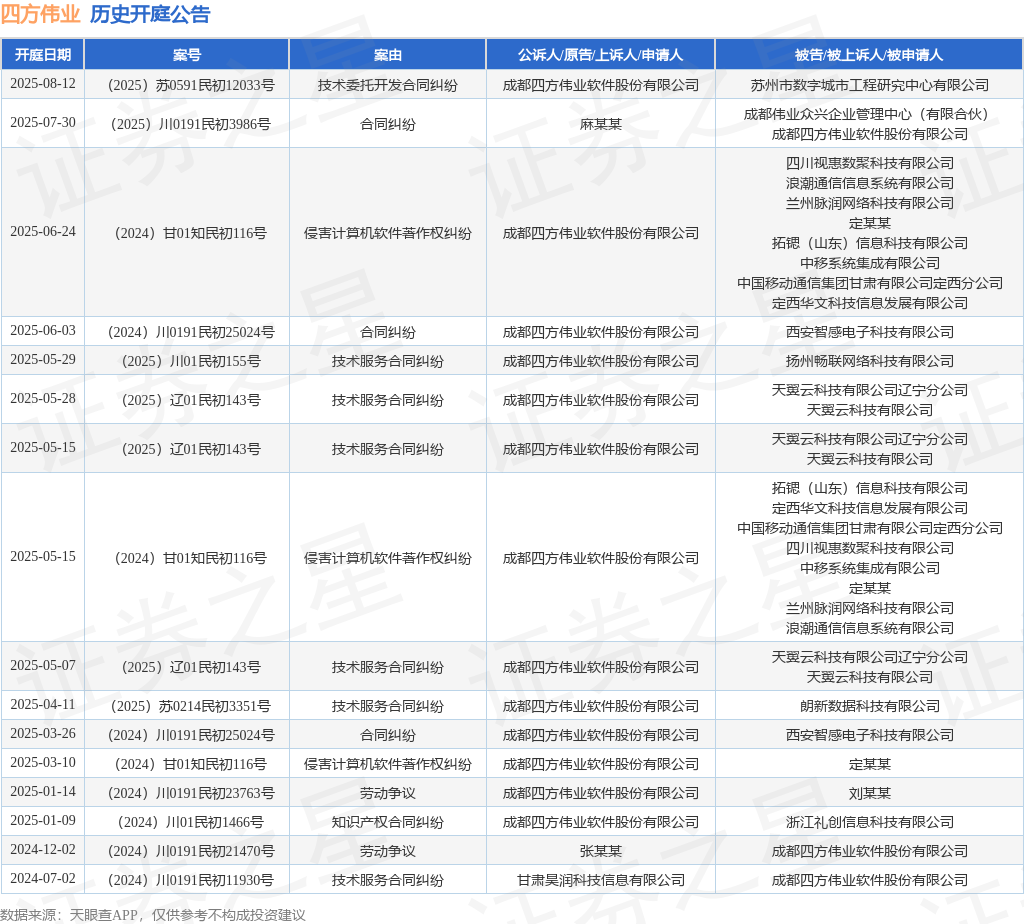Select the 开庭日期 column header

pyautogui.click(x=43, y=55)
